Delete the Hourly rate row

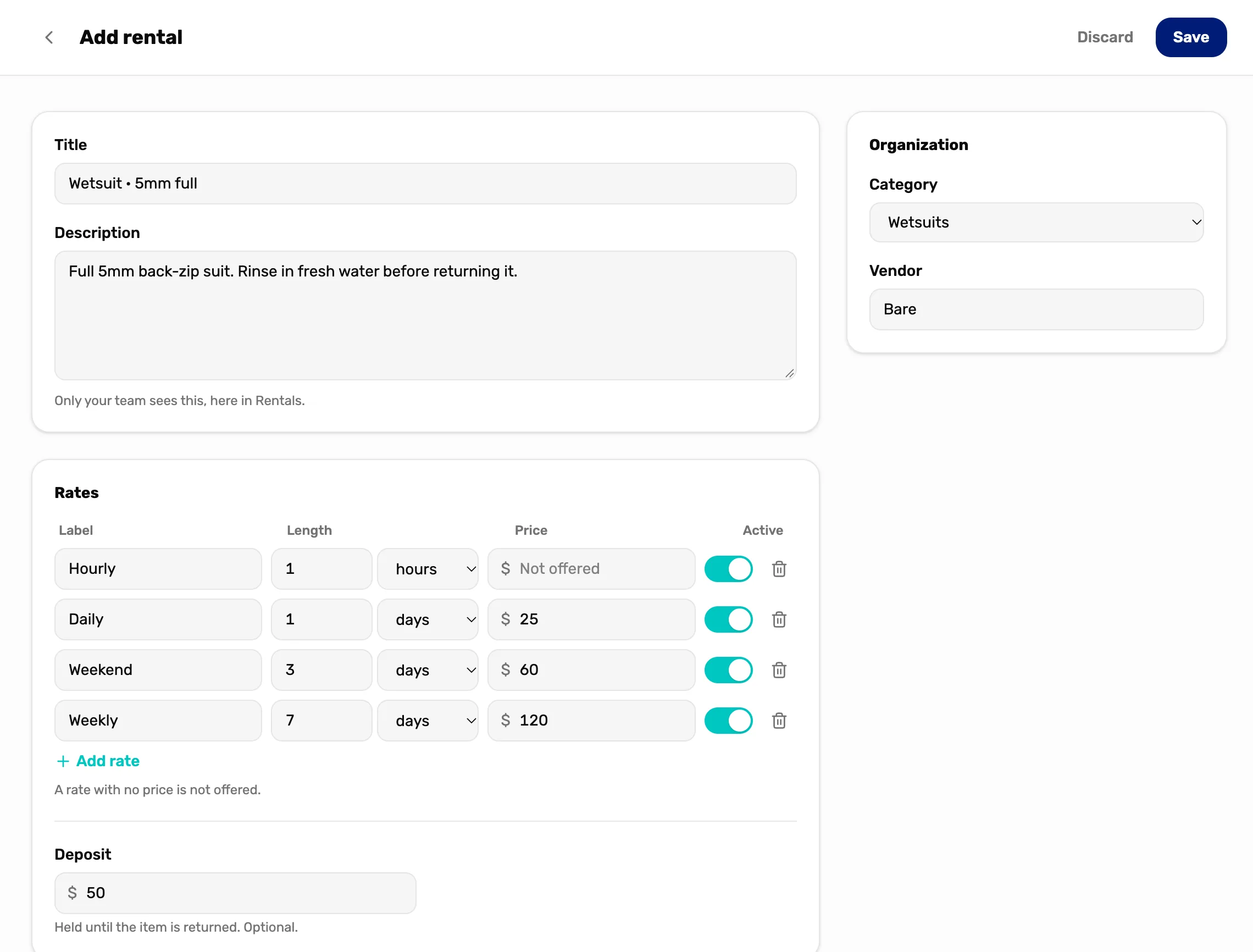779,569
